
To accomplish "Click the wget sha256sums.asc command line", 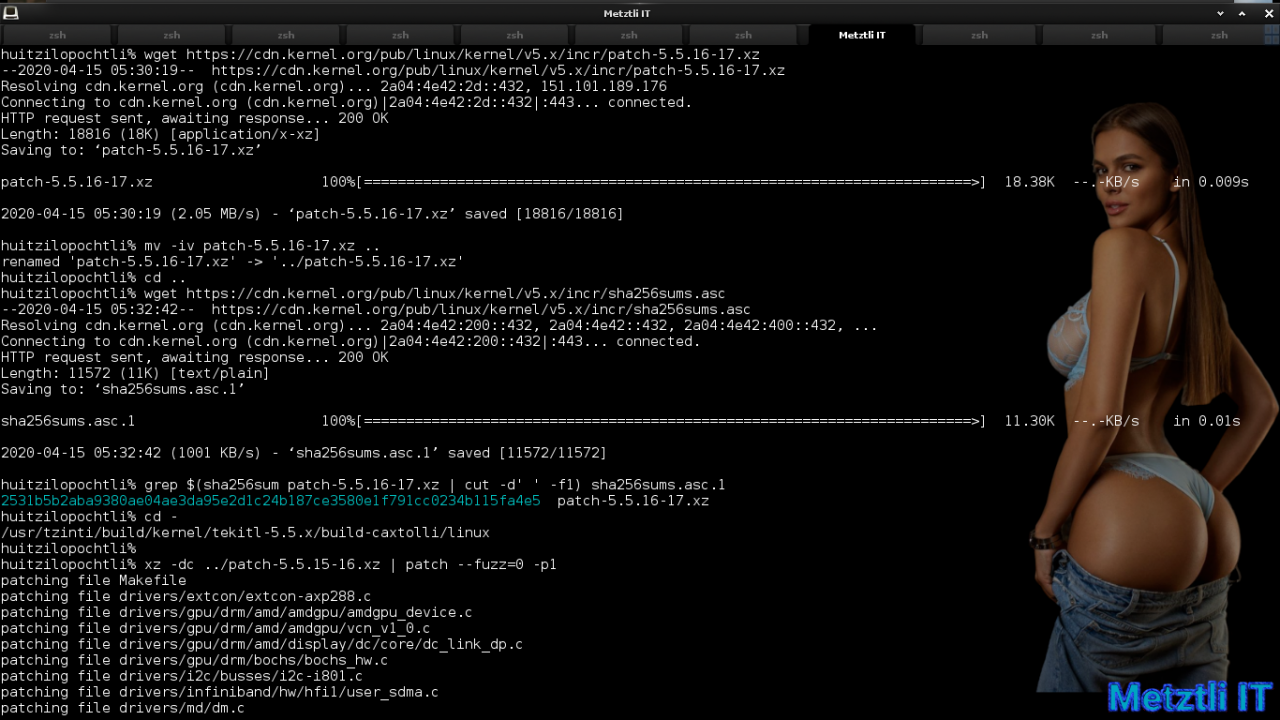I will (x=363, y=294).
